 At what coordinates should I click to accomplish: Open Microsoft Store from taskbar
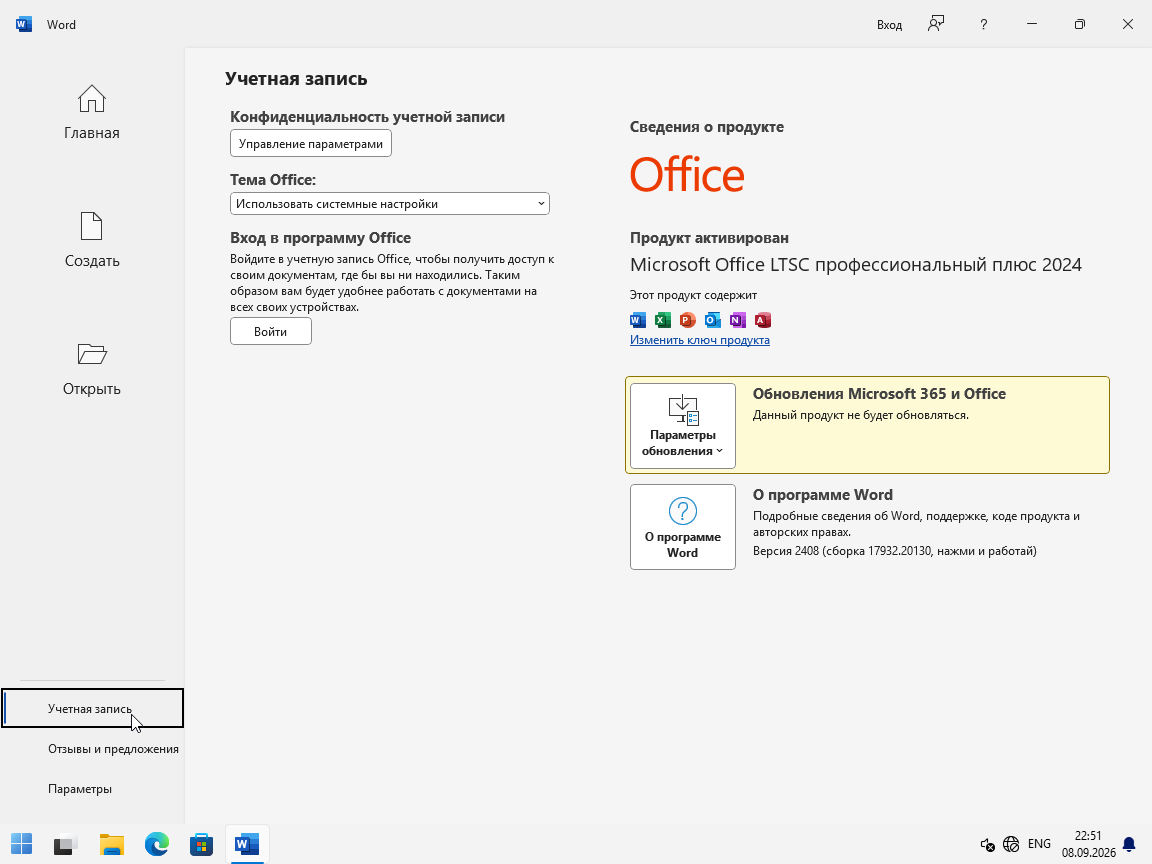[201, 844]
